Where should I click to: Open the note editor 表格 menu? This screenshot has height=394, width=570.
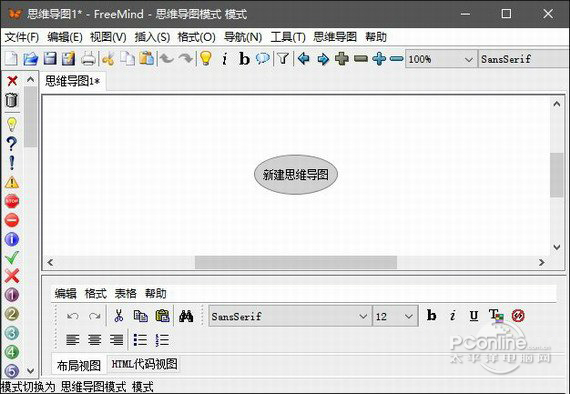[125, 293]
